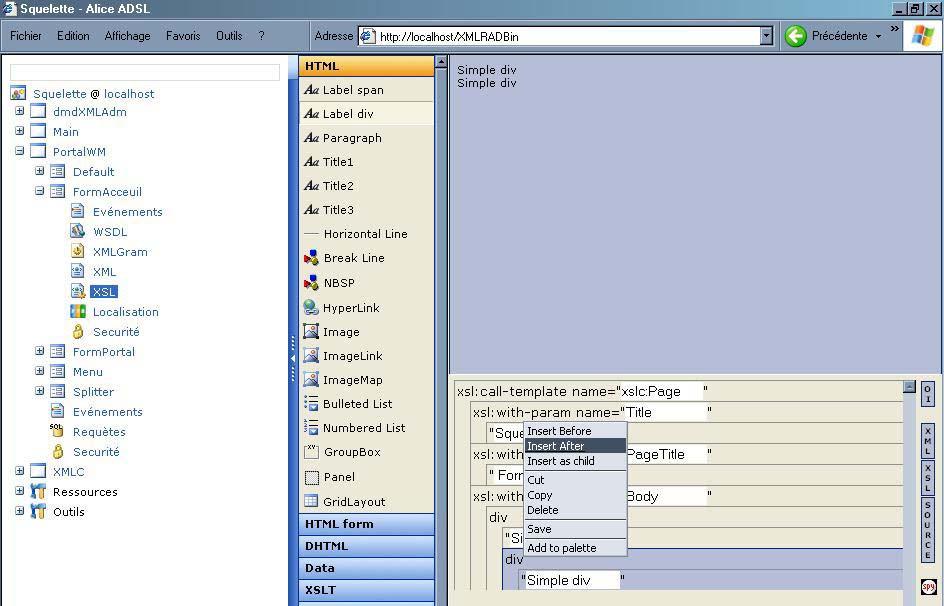Screen dimensions: 944x606
Task: Click the Bulleted List icon
Action: tap(311, 404)
